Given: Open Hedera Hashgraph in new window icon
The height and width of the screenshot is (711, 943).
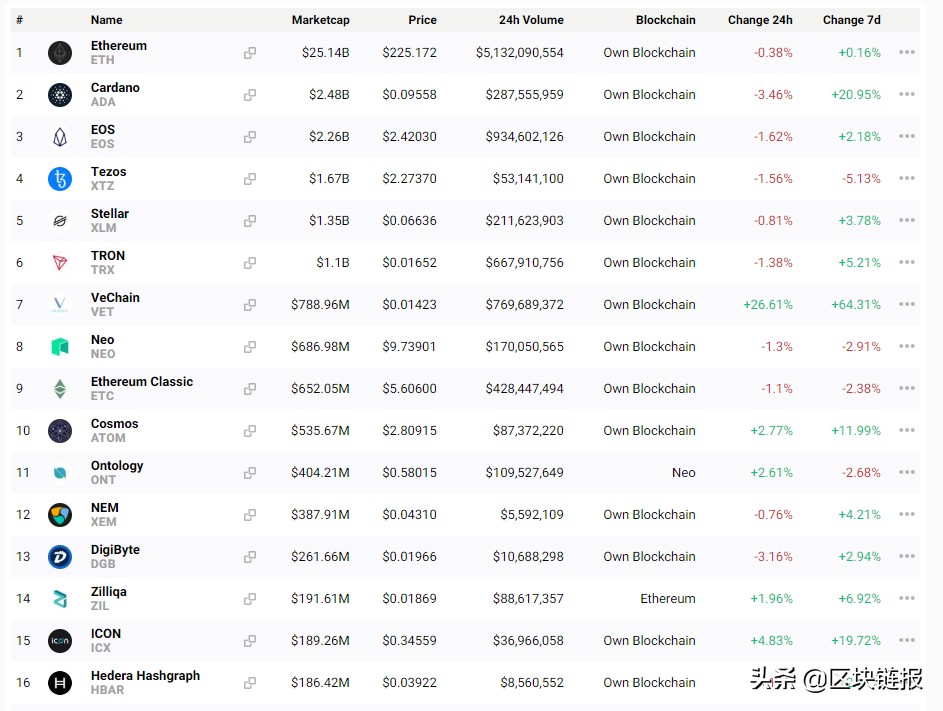Looking at the screenshot, I should (x=250, y=683).
